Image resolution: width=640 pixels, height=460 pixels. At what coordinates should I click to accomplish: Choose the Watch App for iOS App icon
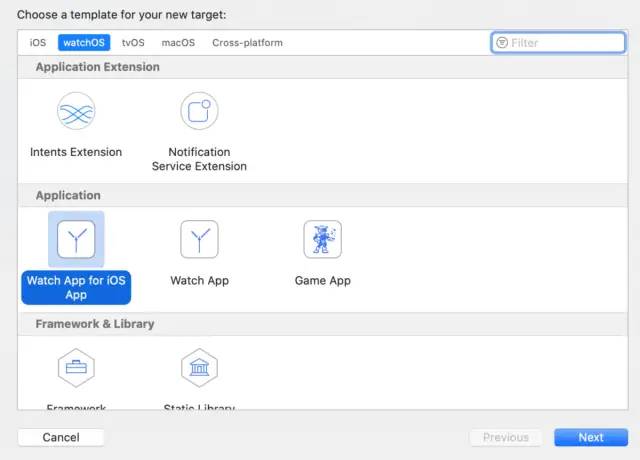tap(76, 239)
